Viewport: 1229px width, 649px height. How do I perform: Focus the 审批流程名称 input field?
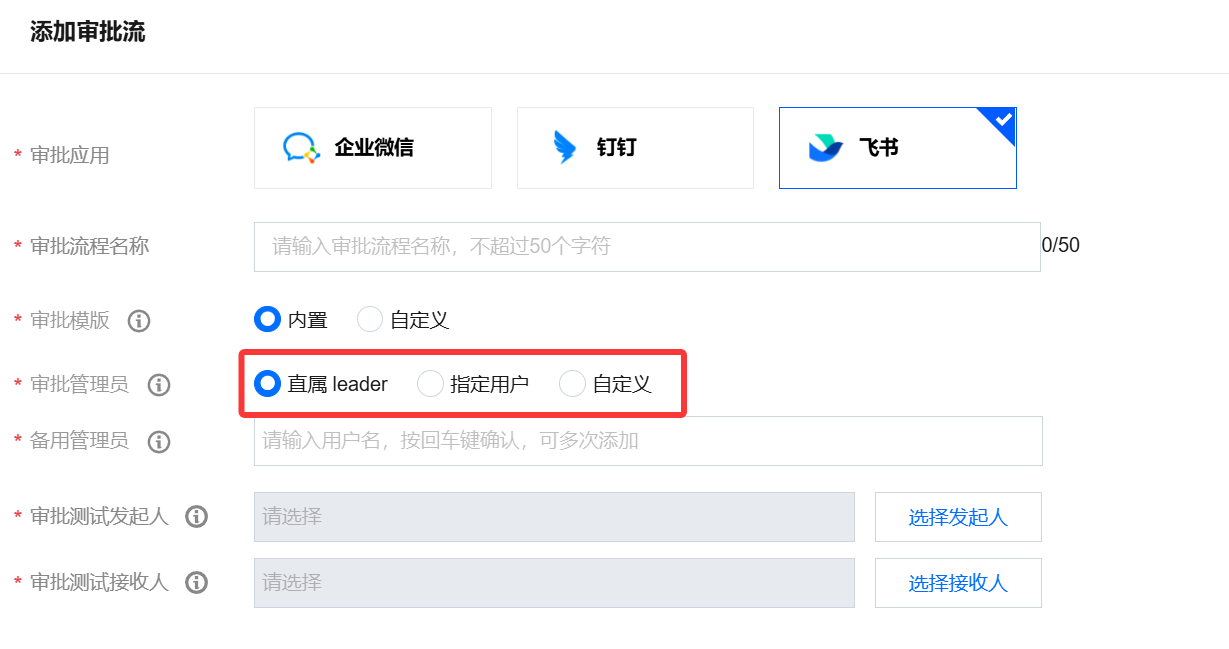coord(647,247)
